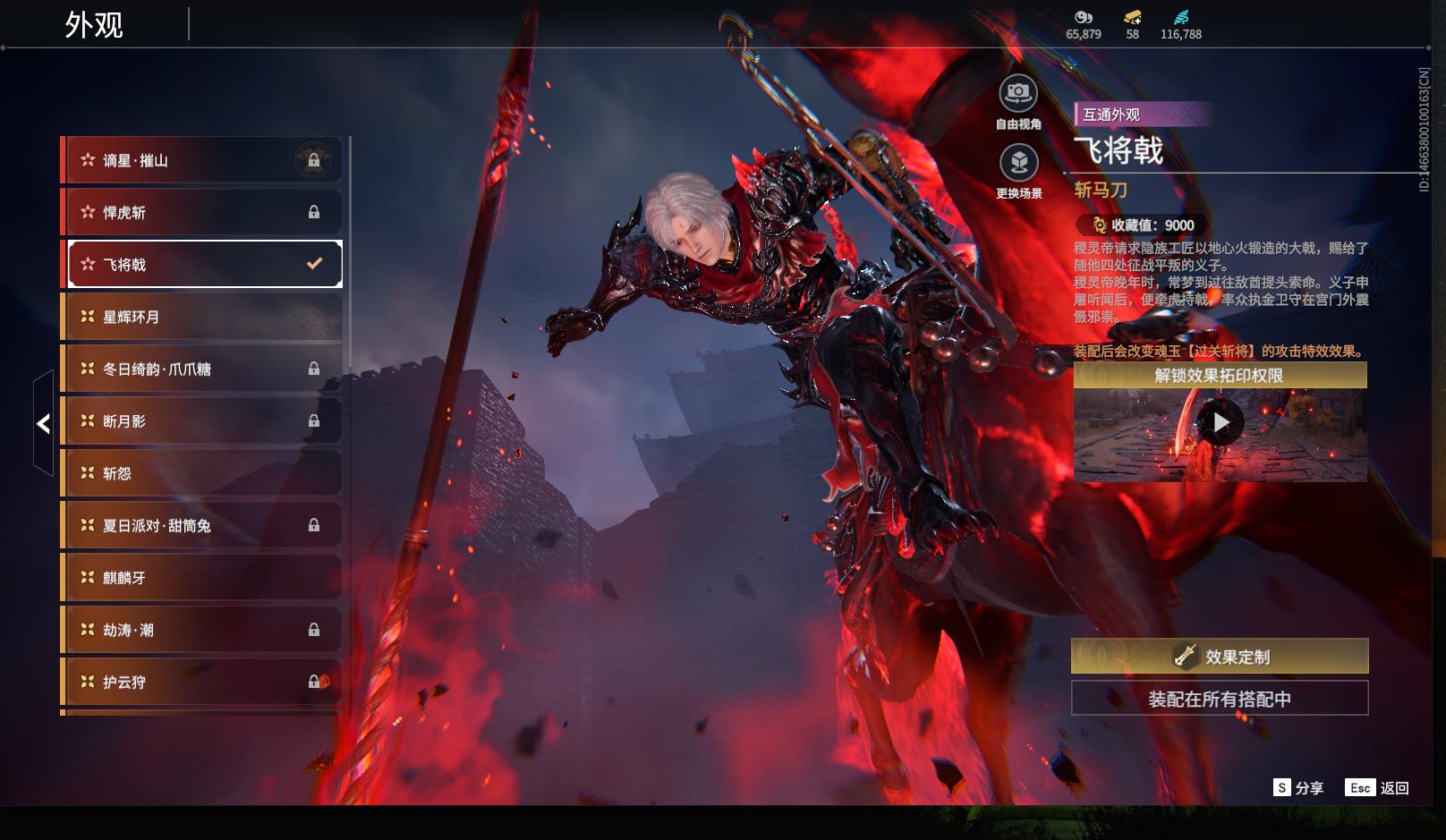
Task: Click lock icon on 冬日绮韵·爪爪糖 row
Action: click(314, 369)
